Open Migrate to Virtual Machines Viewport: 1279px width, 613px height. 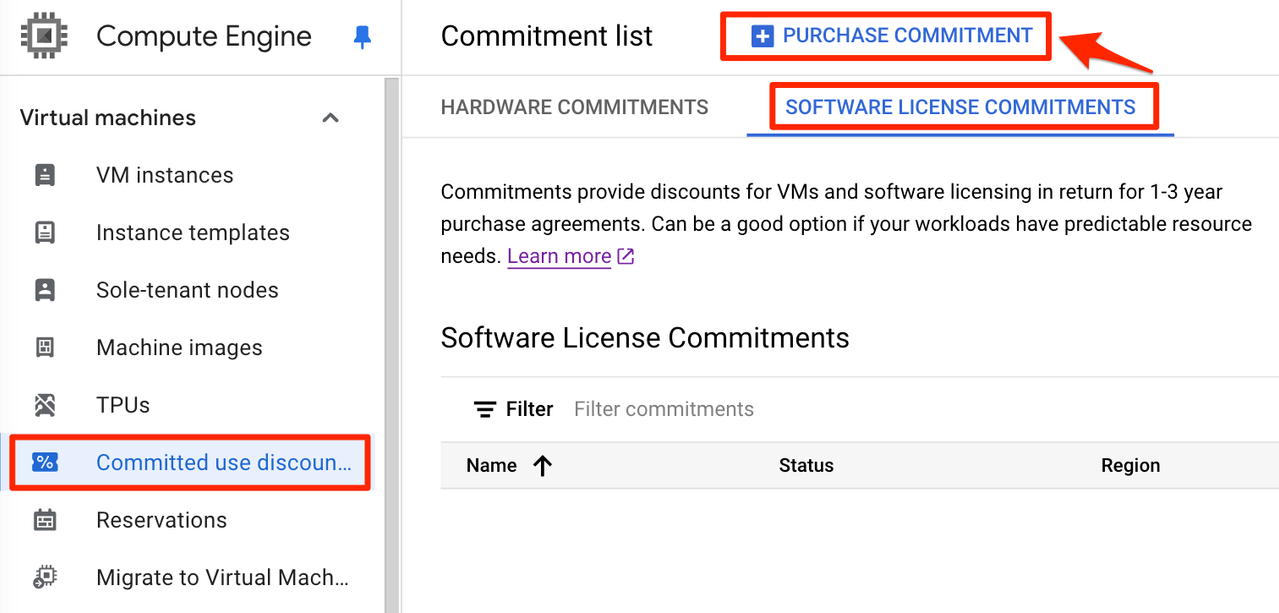(x=222, y=577)
